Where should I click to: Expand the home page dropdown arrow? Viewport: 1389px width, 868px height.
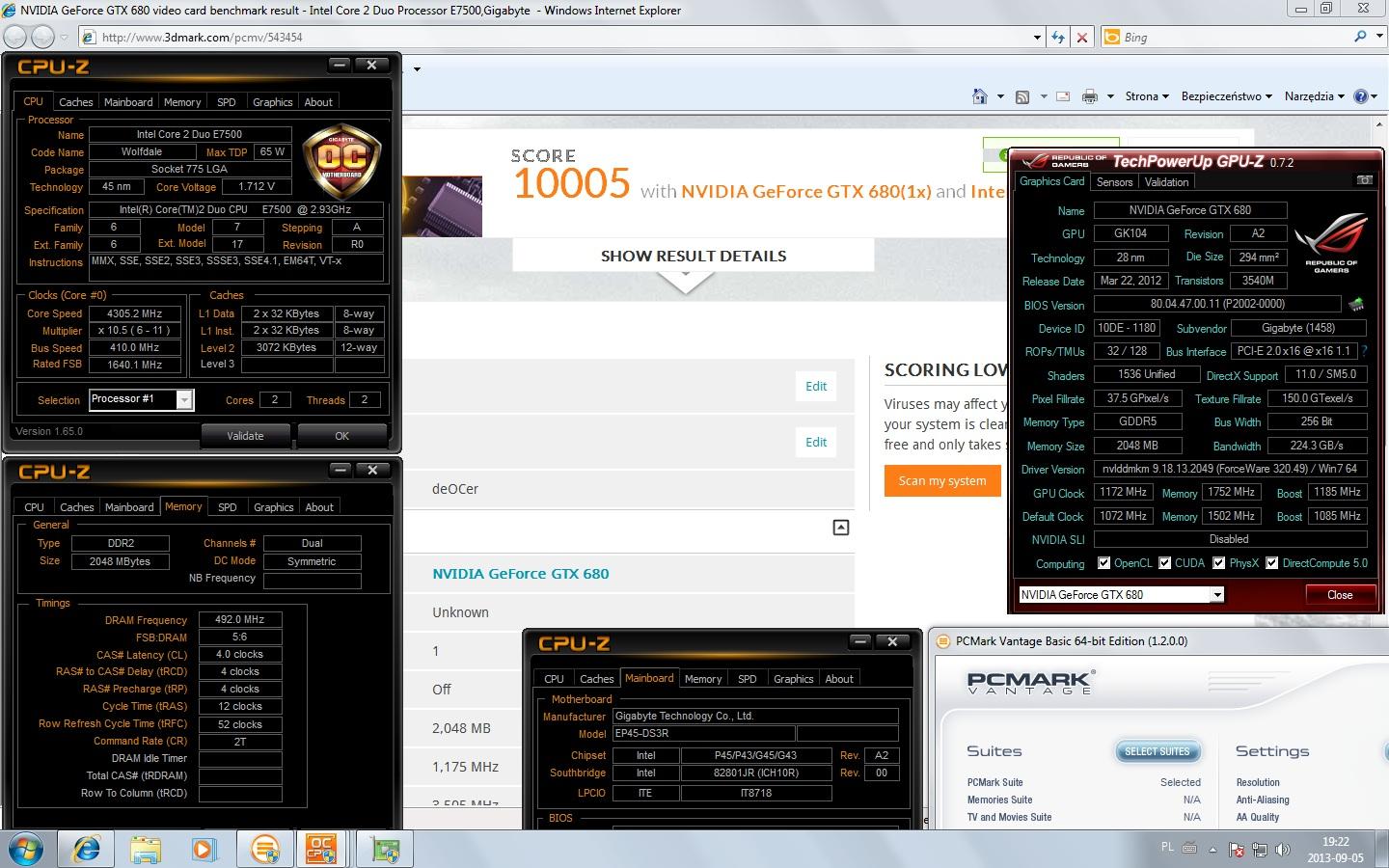1000,96
